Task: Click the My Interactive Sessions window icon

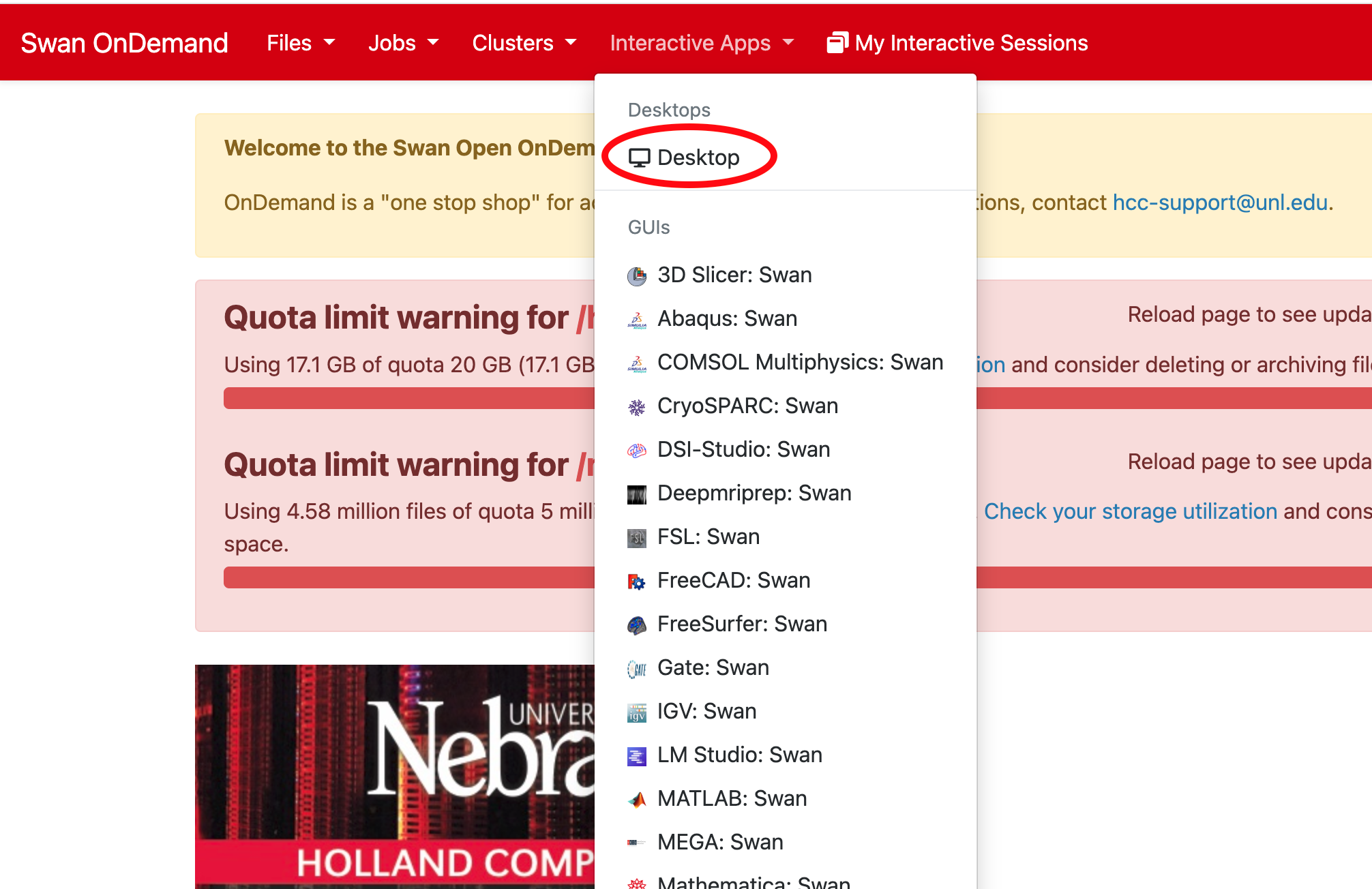Action: (837, 43)
